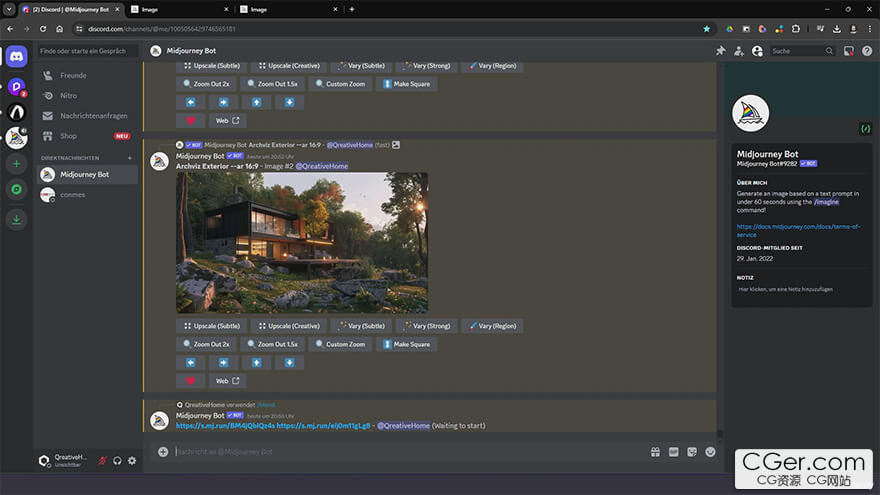Open the generated house image thumbnail
This screenshot has width=880, height=495.
(302, 242)
